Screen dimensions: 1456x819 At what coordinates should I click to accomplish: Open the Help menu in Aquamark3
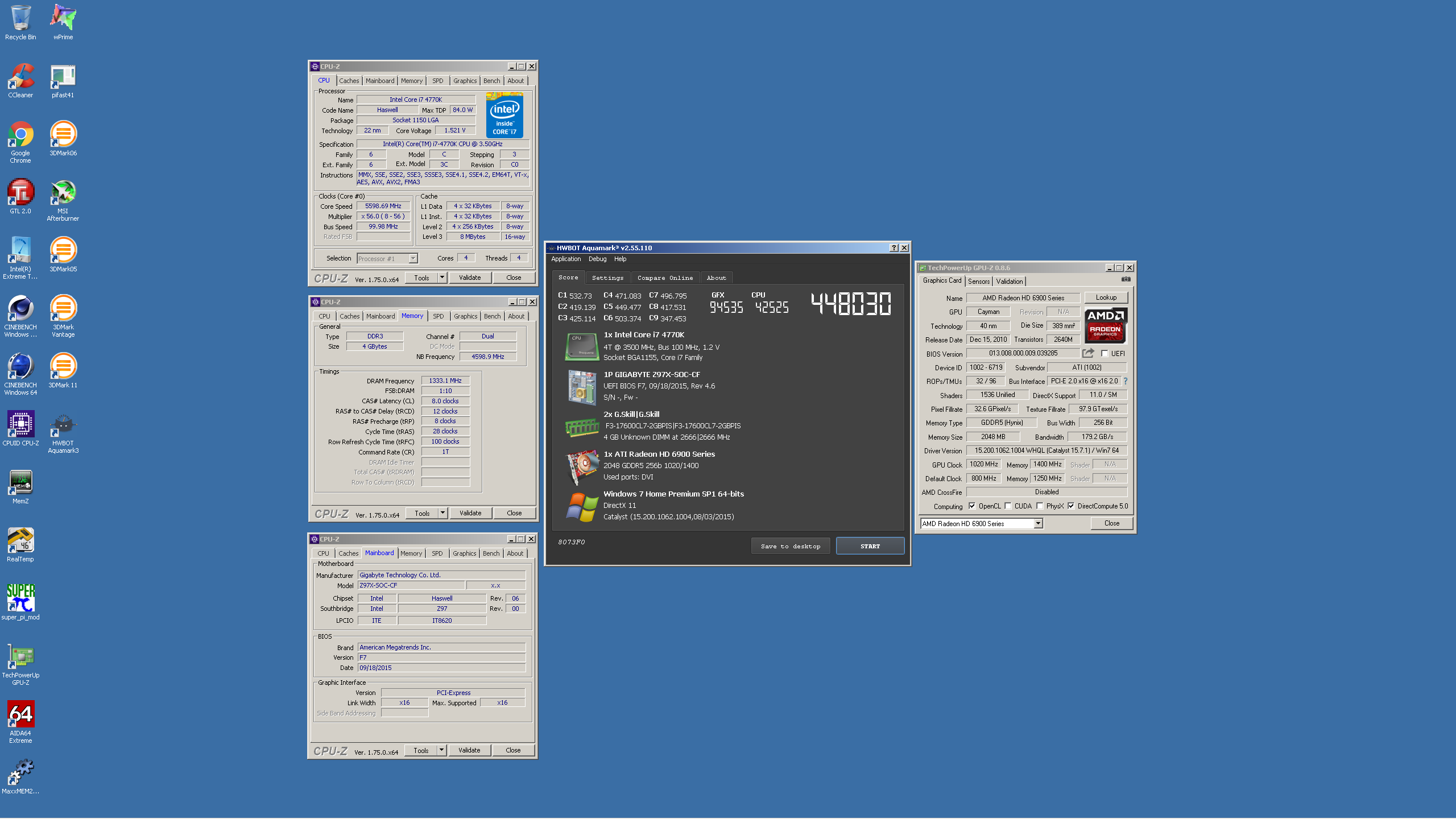point(620,259)
